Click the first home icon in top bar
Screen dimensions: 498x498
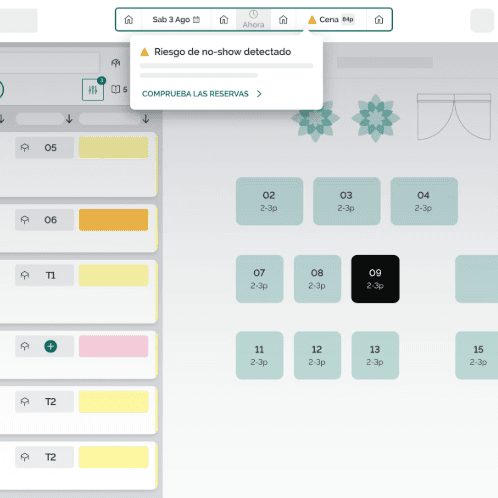click(129, 20)
